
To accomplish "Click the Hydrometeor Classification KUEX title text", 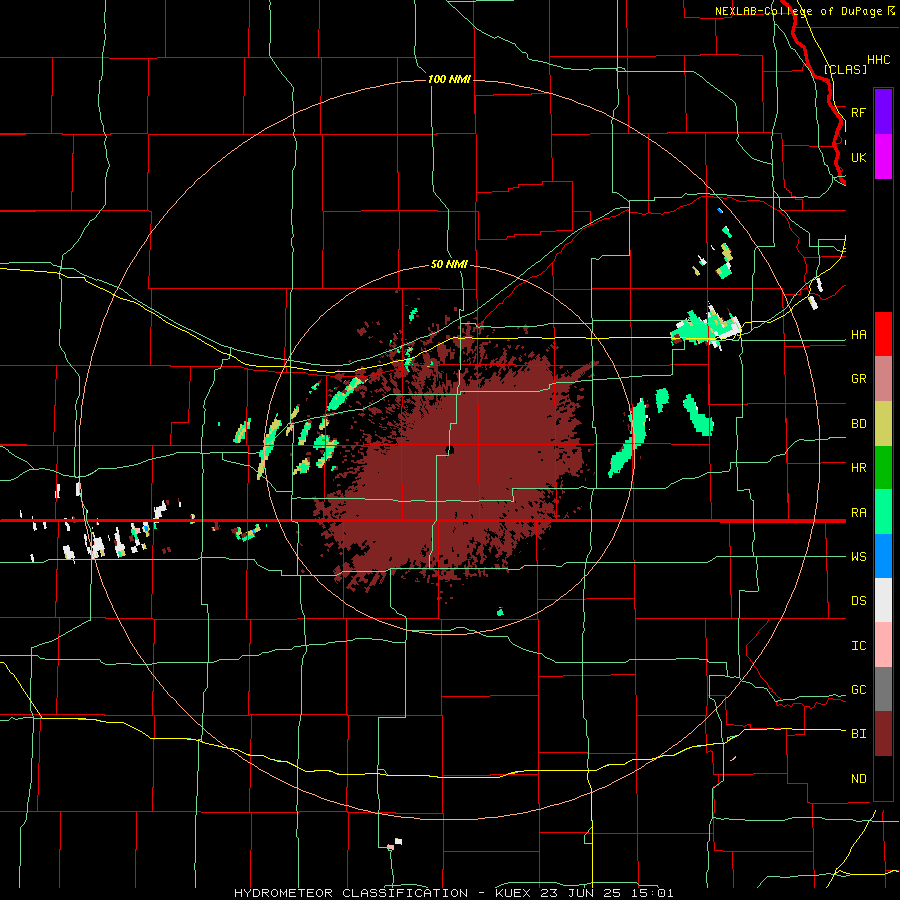I will click(x=453, y=893).
